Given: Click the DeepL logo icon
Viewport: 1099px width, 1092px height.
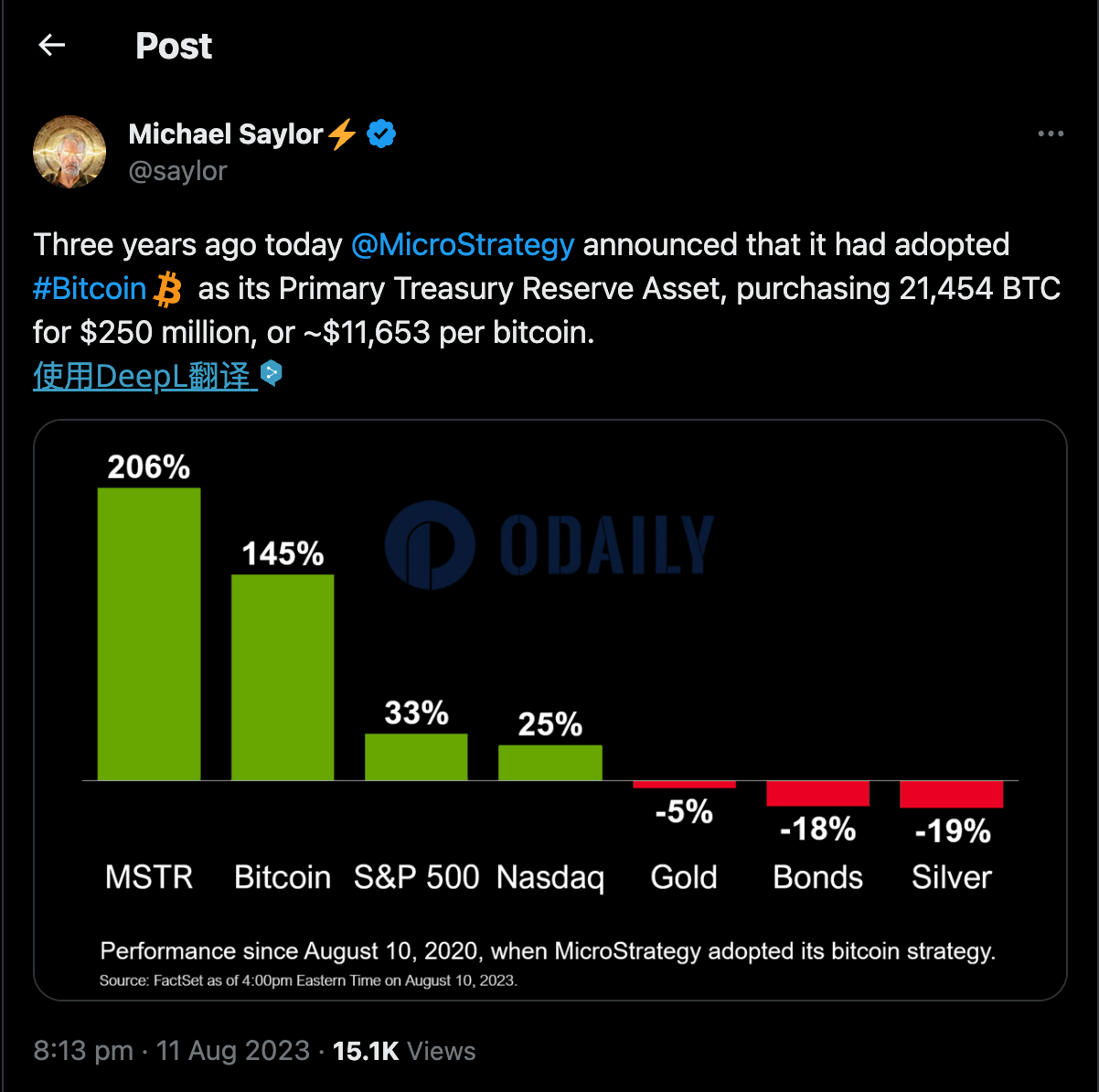Looking at the screenshot, I should 272,373.
